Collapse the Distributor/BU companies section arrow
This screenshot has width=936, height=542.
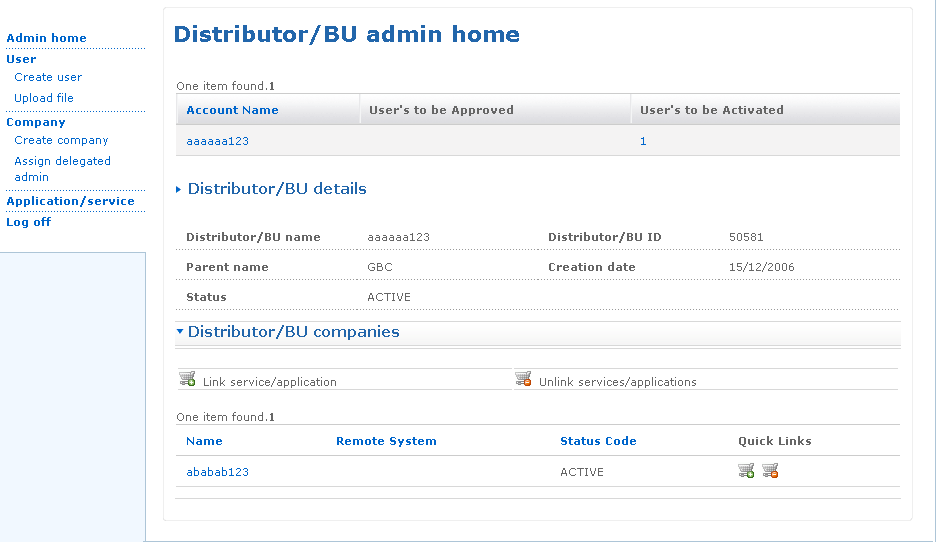[180, 331]
